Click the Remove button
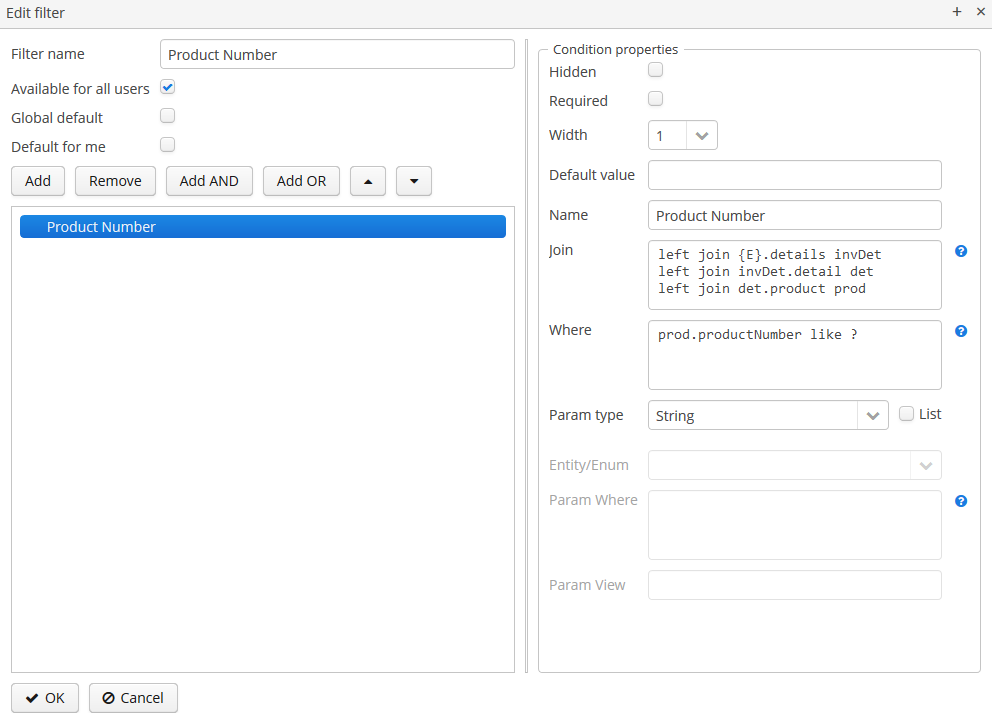 115,181
